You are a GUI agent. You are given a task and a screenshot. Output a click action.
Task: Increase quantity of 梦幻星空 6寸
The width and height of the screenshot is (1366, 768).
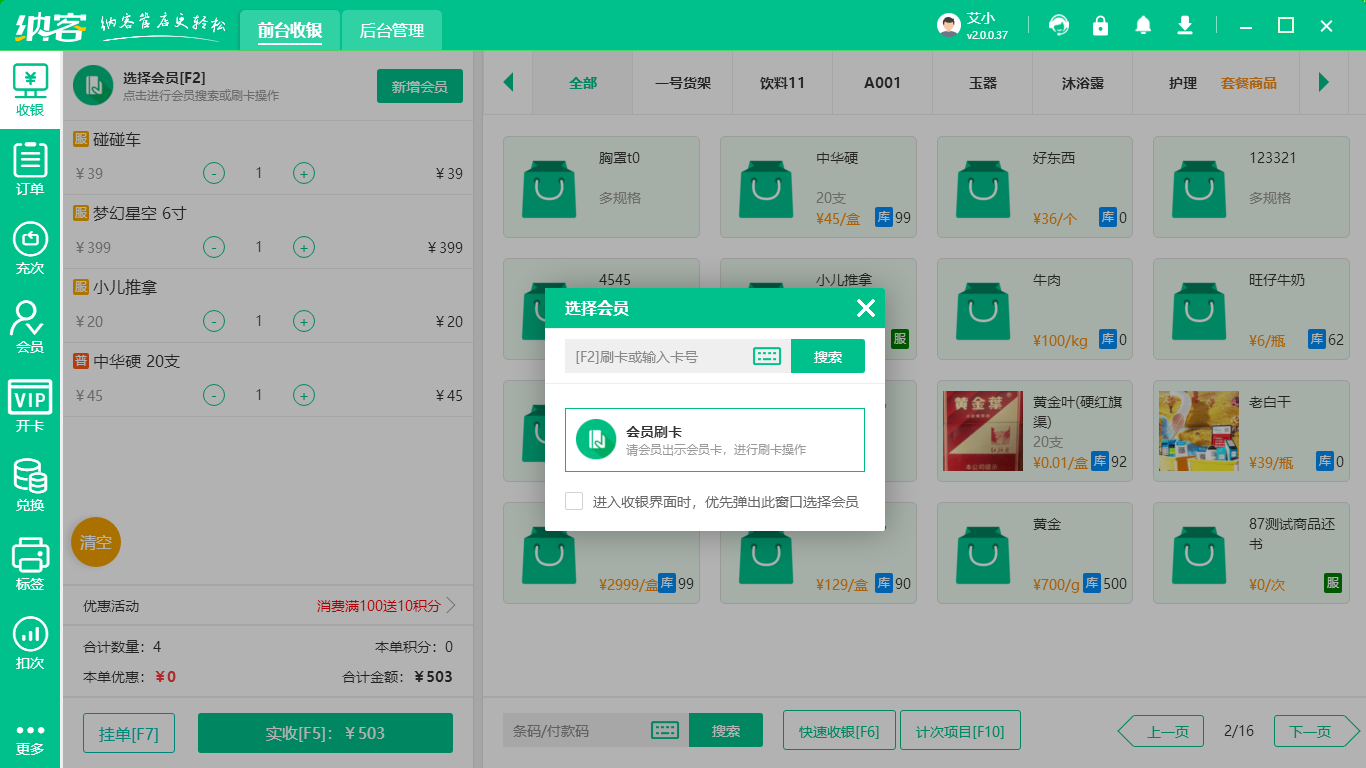click(304, 247)
